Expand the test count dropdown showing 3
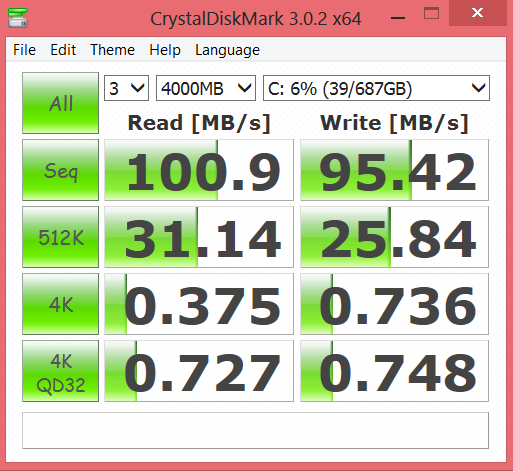The height and width of the screenshot is (471, 513). click(x=126, y=88)
